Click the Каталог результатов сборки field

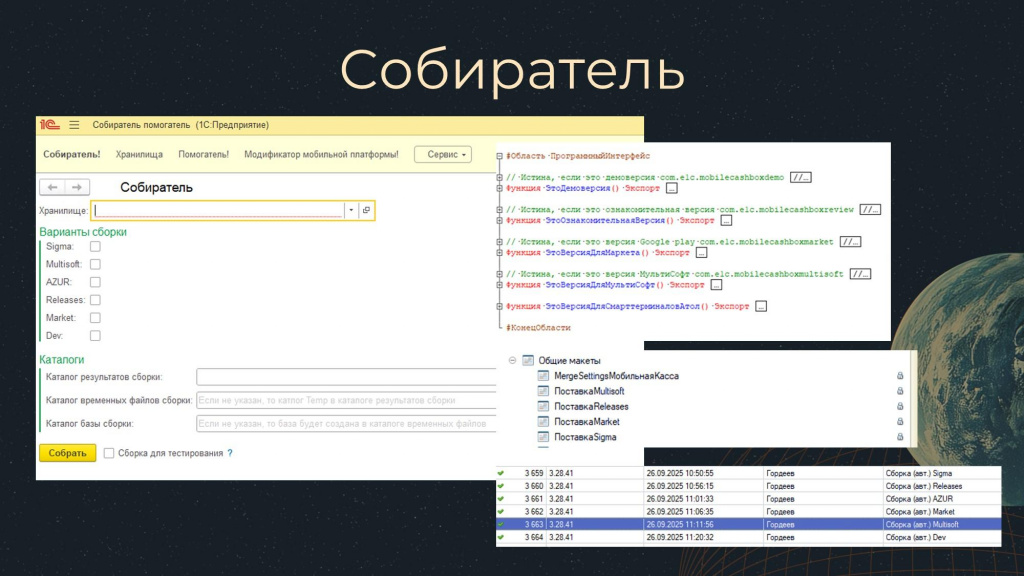[346, 377]
